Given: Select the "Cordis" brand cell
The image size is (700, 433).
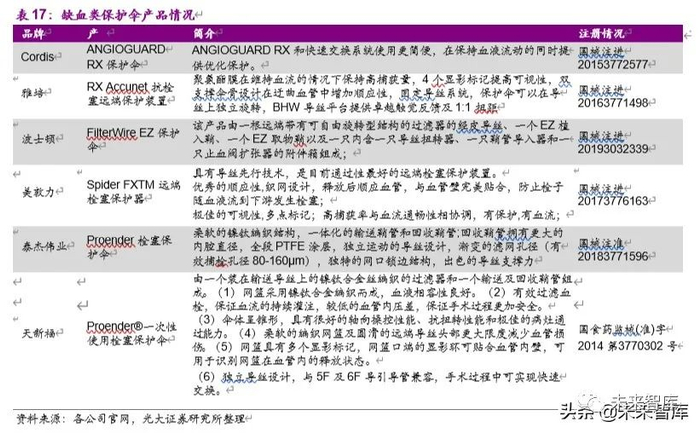Looking at the screenshot, I should 38,57.
